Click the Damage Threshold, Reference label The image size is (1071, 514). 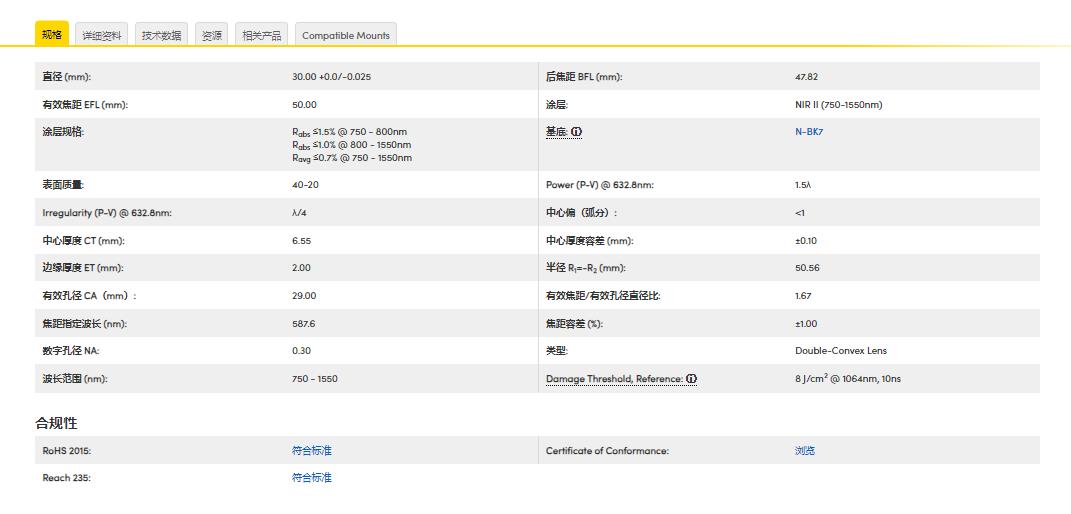(x=614, y=379)
